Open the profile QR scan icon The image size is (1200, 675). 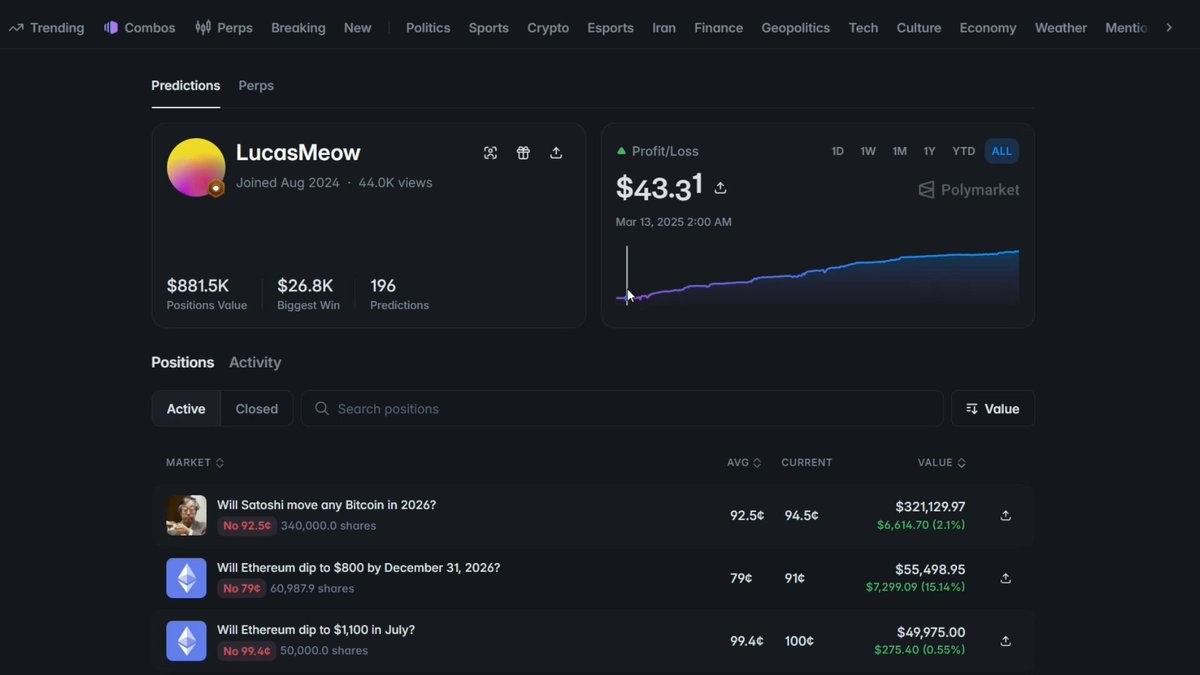[490, 153]
